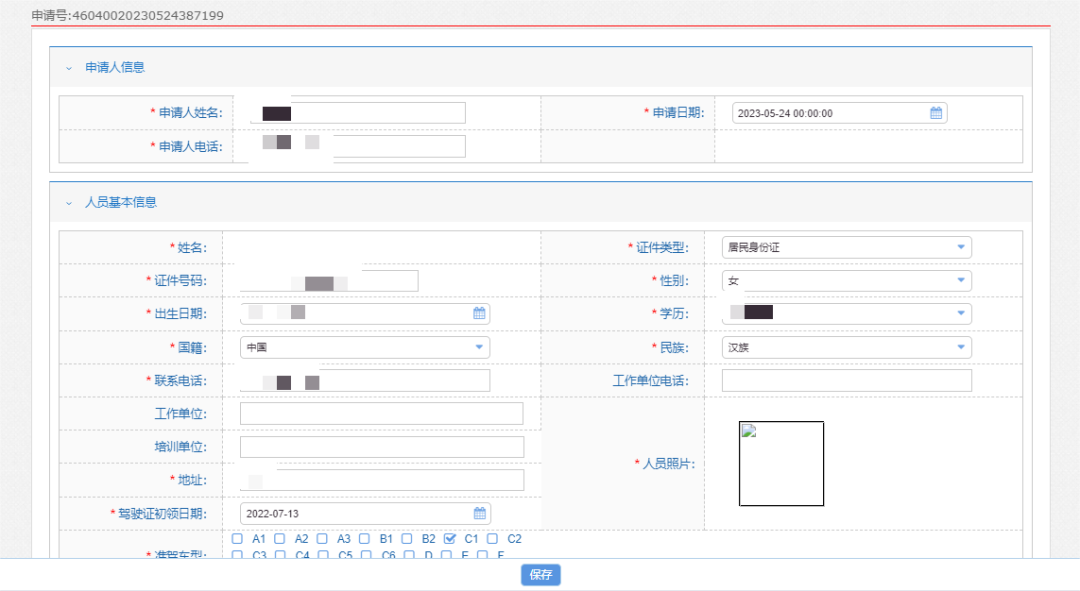Expand the 学历 dropdown

960,314
